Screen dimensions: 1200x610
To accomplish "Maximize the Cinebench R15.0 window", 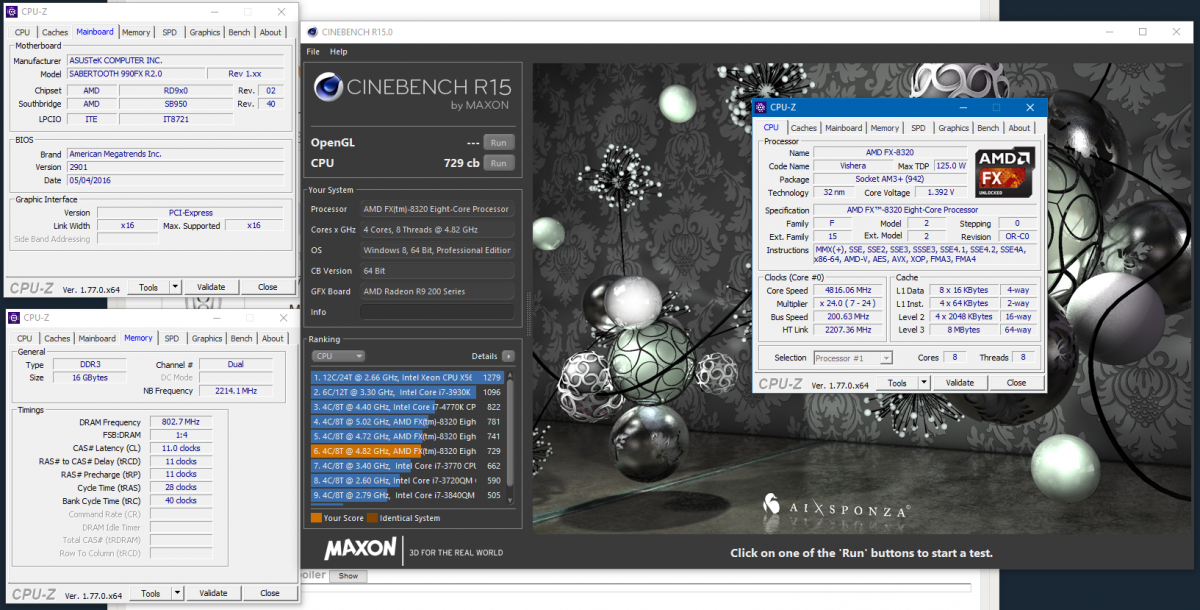I will point(1143,32).
